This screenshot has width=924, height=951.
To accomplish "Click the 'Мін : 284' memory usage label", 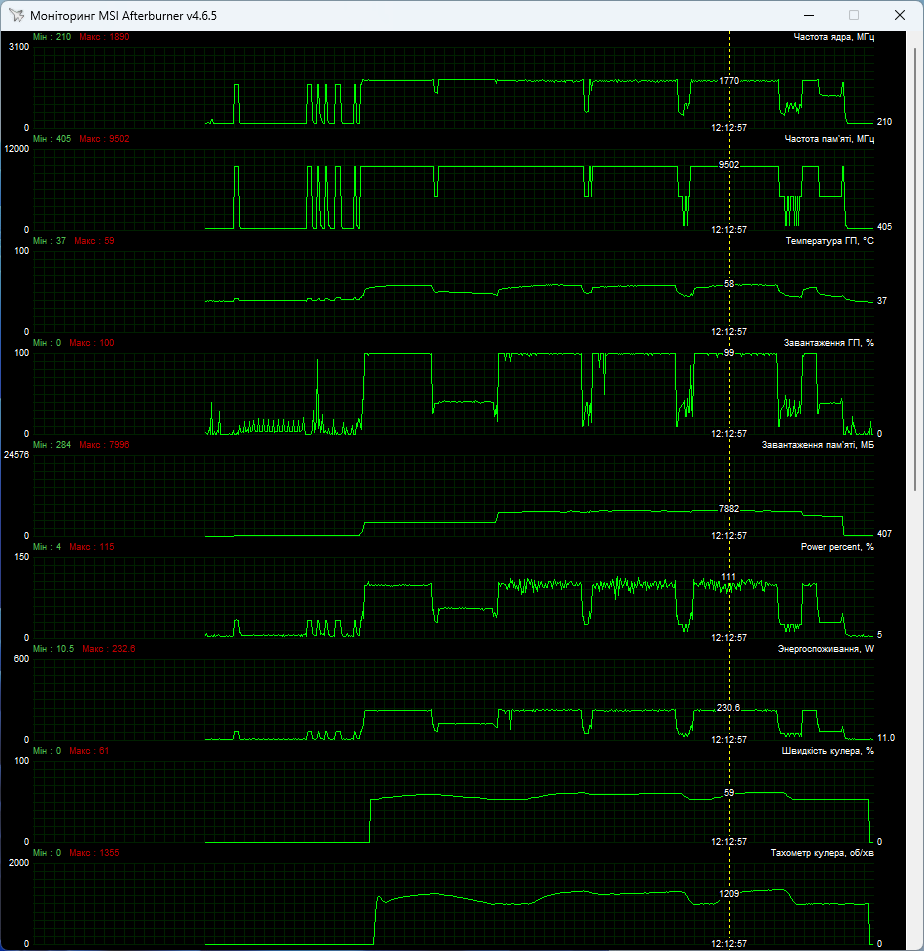I will pyautogui.click(x=52, y=445).
